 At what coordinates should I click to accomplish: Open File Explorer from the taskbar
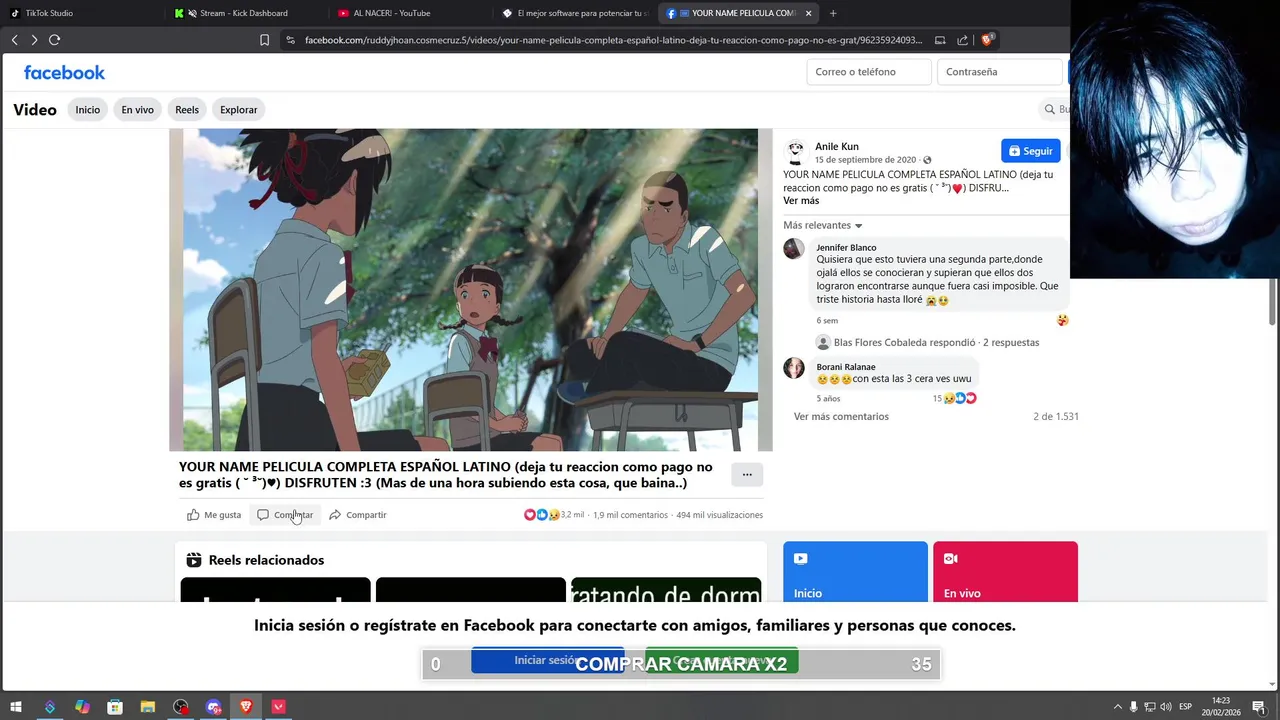click(x=148, y=707)
